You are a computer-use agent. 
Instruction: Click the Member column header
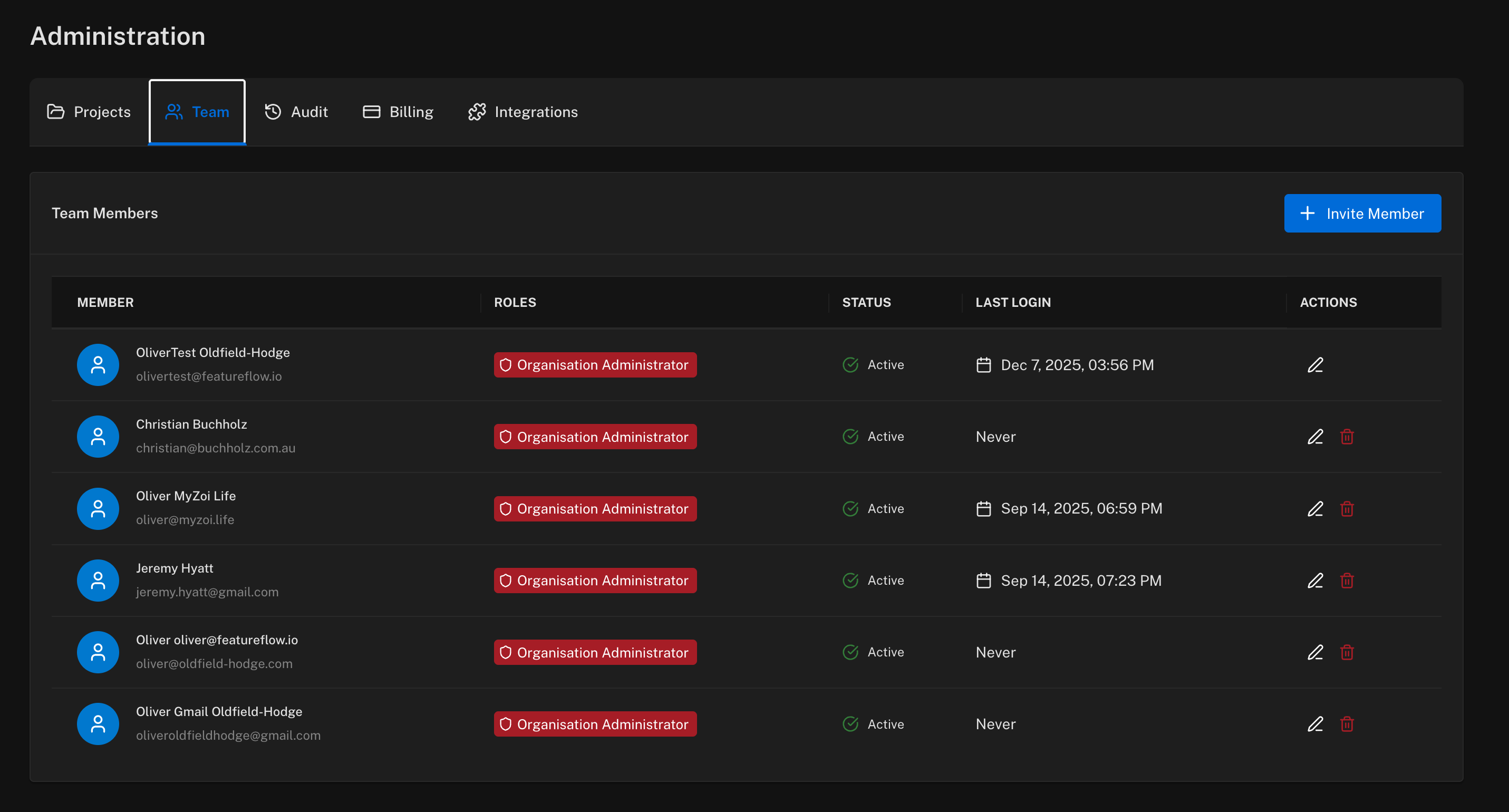pyautogui.click(x=105, y=302)
